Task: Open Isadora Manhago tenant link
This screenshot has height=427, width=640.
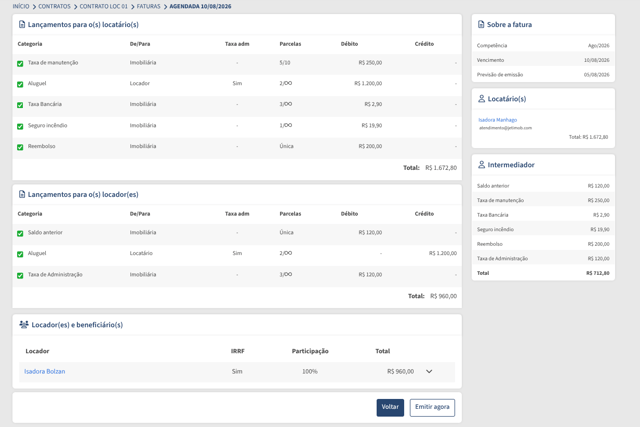Action: pyautogui.click(x=498, y=120)
